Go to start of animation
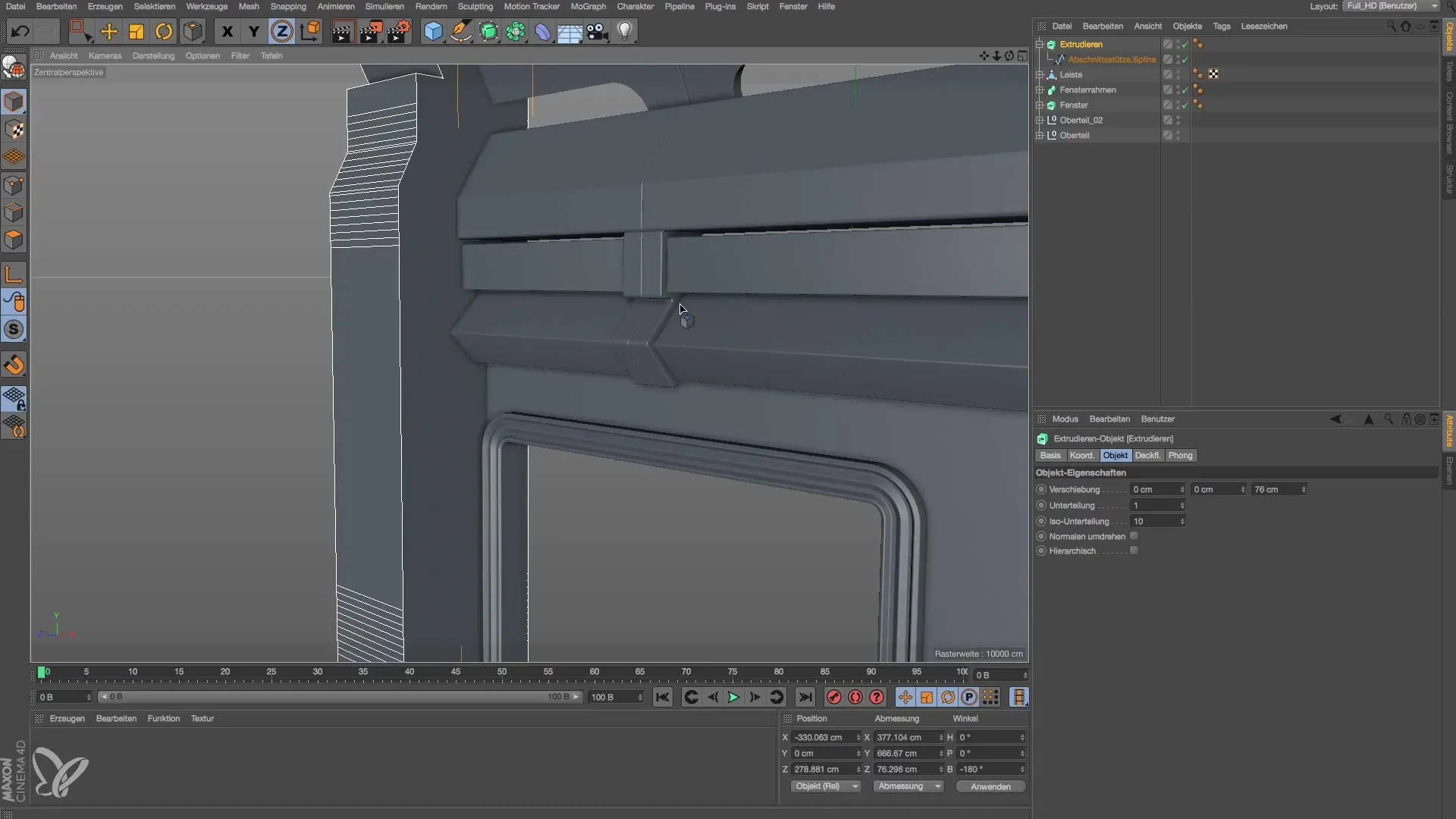The image size is (1456, 819). 662,697
